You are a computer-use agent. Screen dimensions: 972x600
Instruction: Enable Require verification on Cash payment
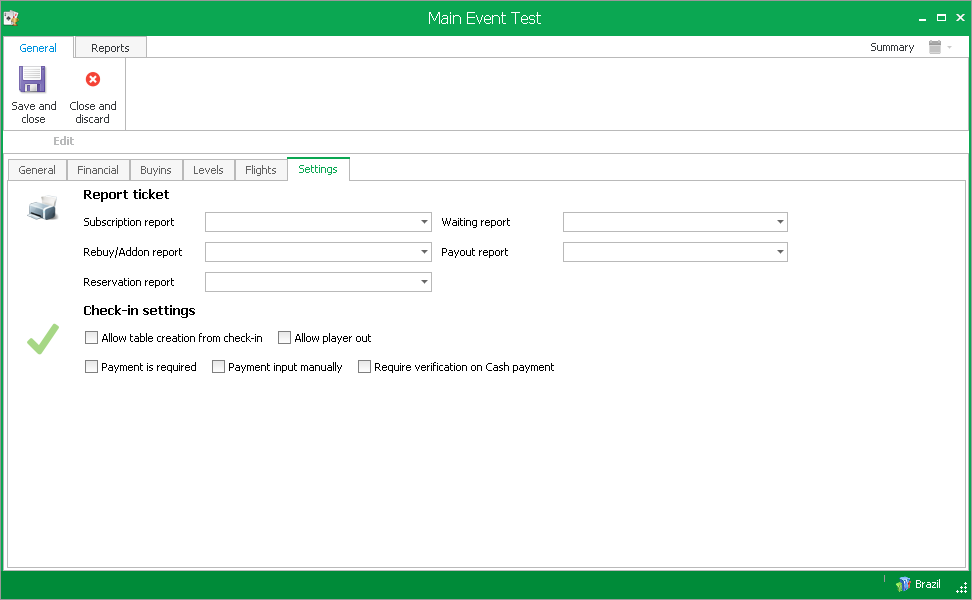pos(364,367)
